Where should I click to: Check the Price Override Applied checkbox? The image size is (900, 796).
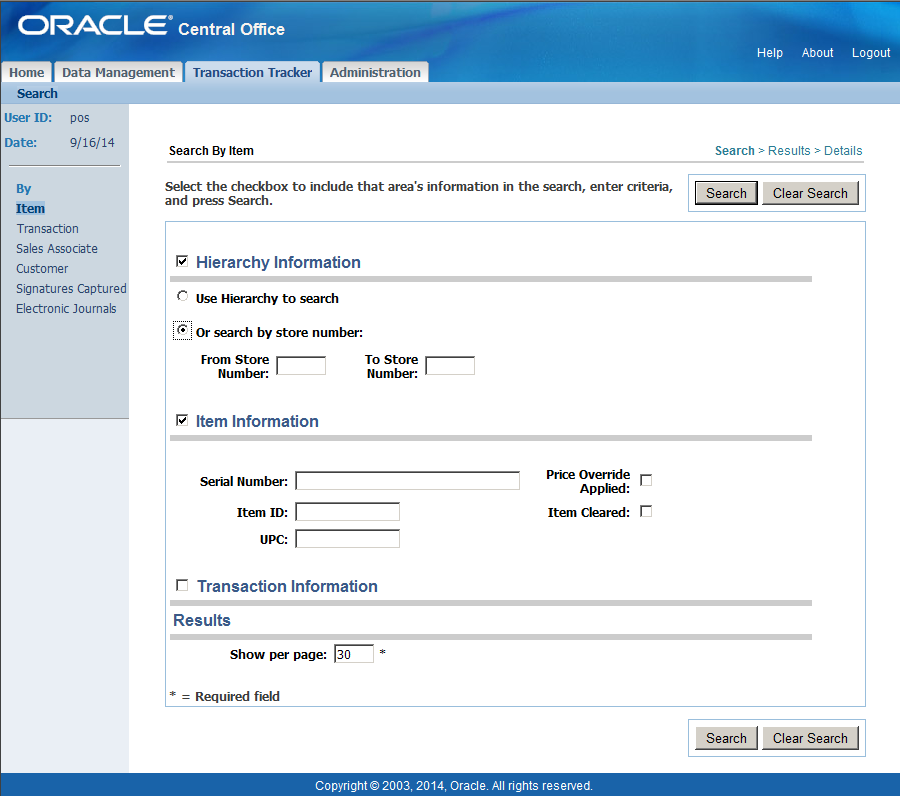pyautogui.click(x=646, y=480)
